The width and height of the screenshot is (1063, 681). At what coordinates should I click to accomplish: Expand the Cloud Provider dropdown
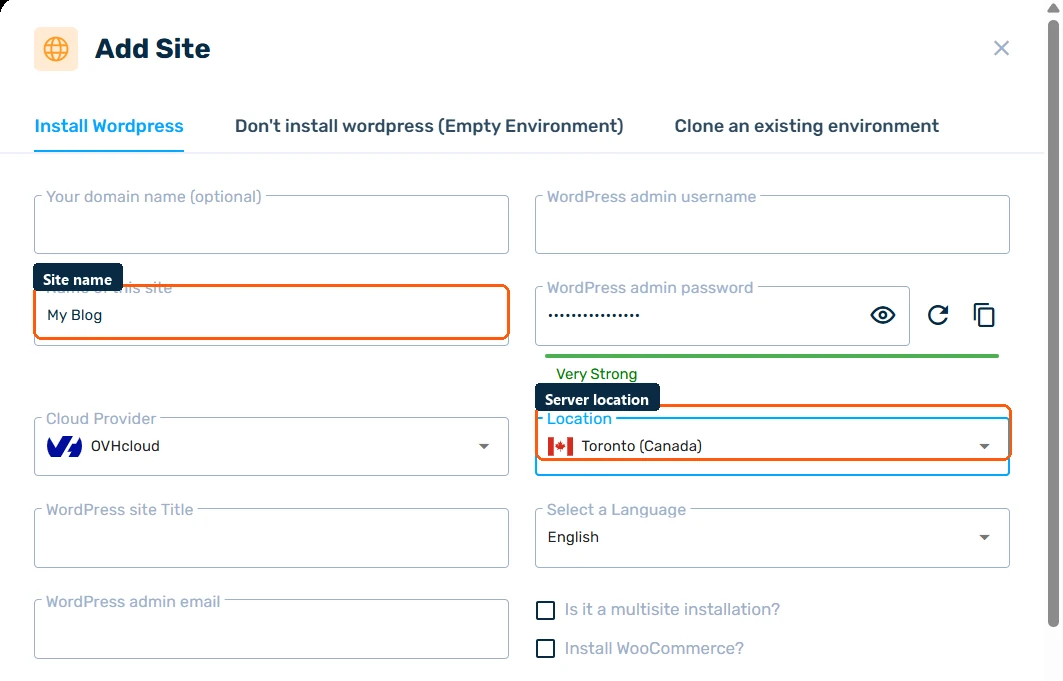(x=271, y=447)
